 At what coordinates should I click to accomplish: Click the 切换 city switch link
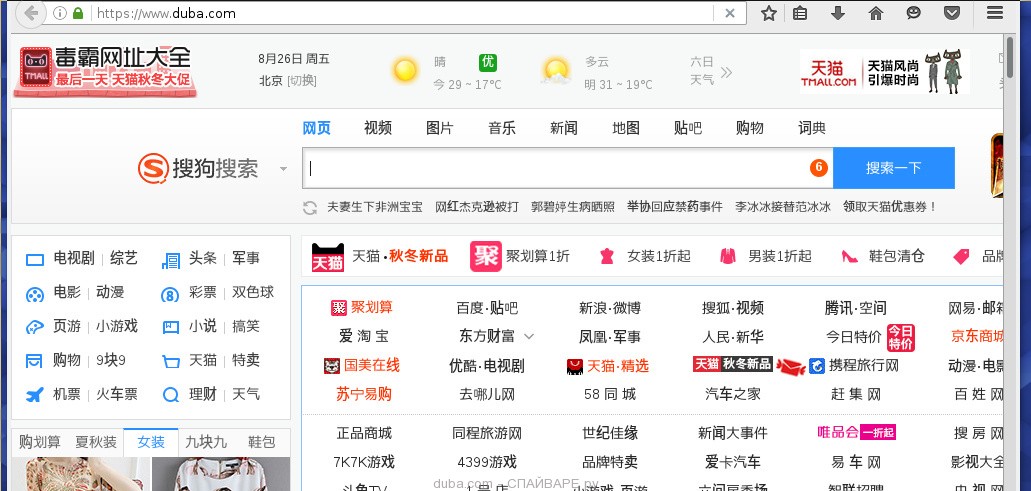pyautogui.click(x=302, y=81)
